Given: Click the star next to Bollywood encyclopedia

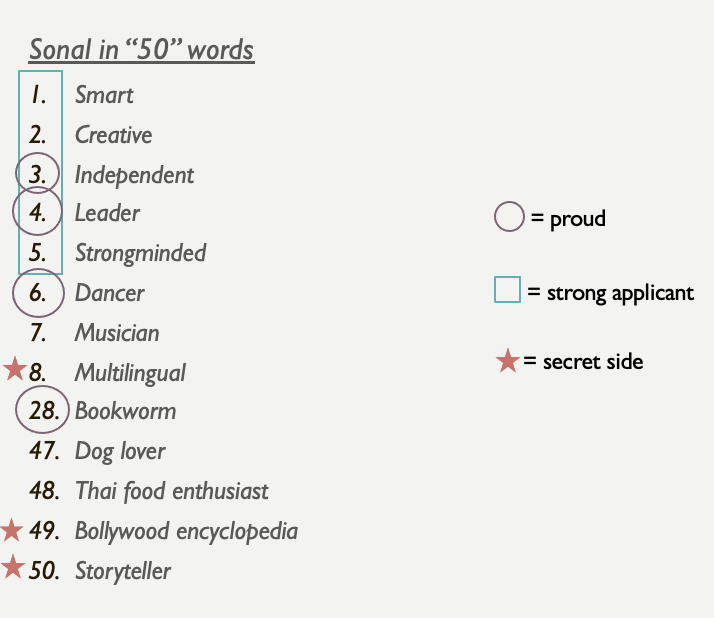Looking at the screenshot, I should 12,529.
